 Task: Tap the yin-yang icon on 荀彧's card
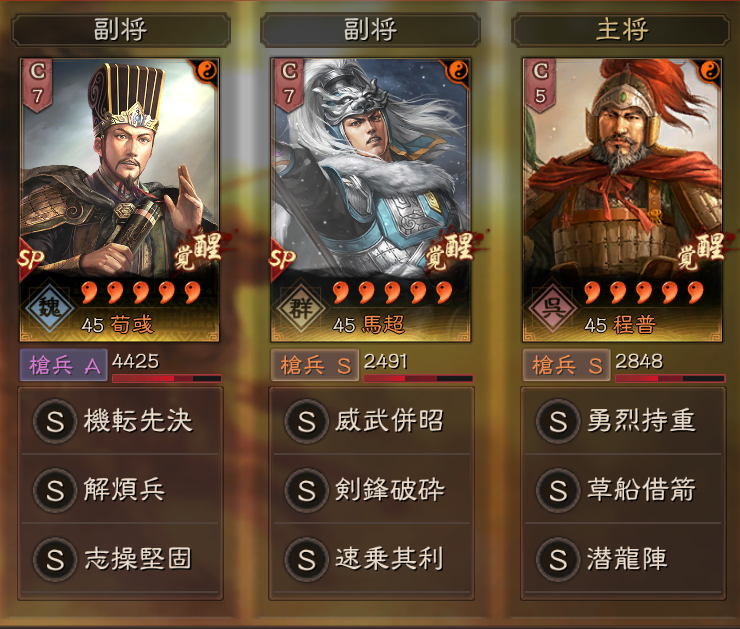[x=206, y=71]
